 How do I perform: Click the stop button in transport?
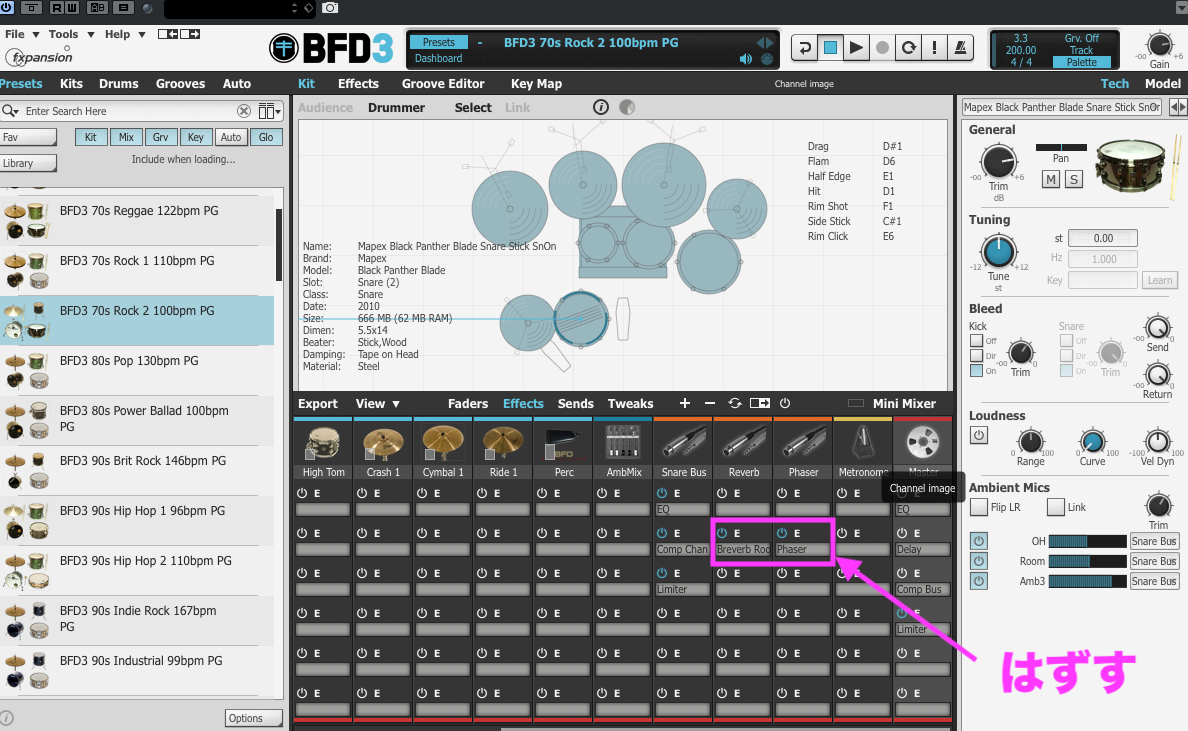click(x=830, y=48)
